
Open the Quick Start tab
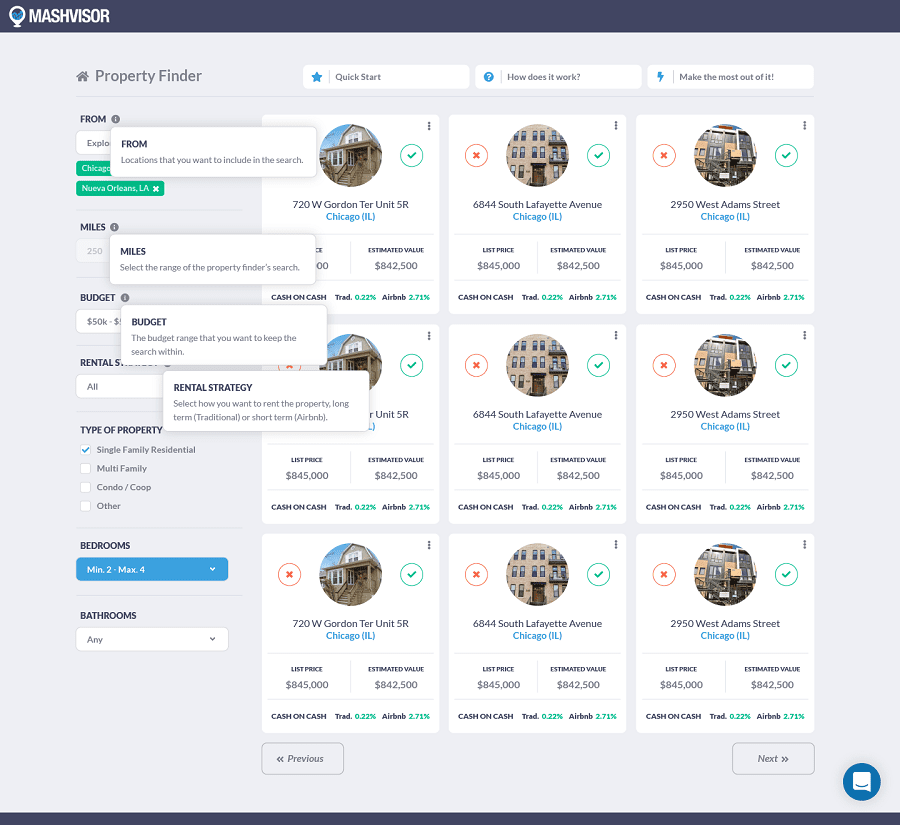click(386, 77)
